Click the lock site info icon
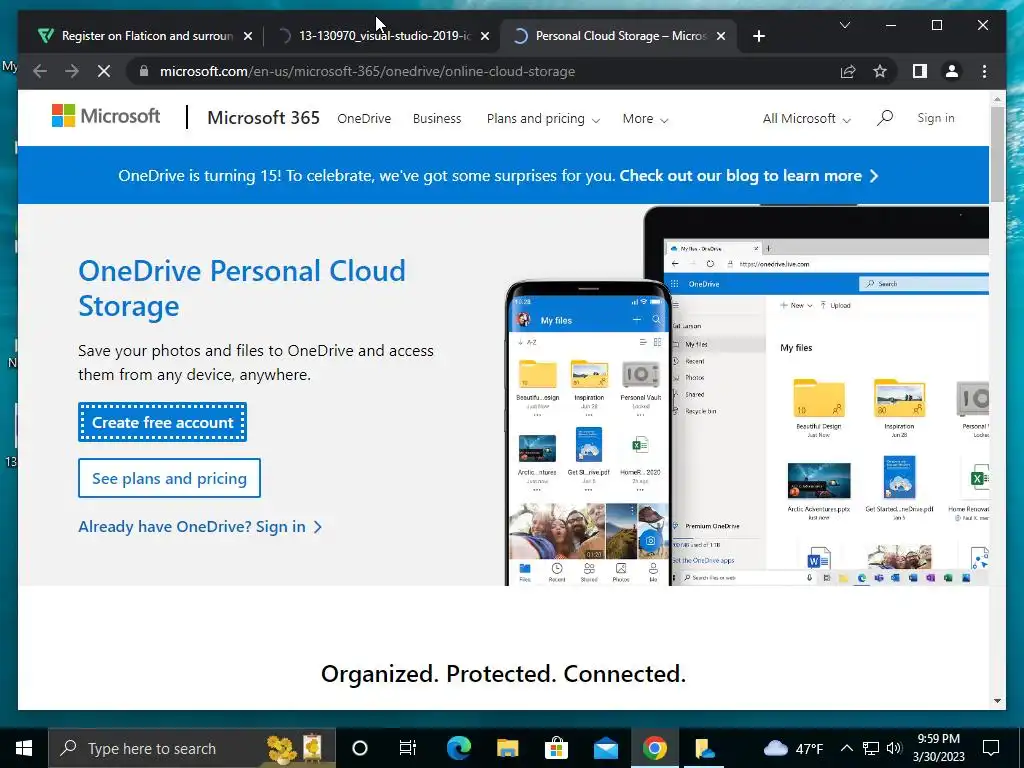Viewport: 1024px width, 768px height. coord(144,71)
